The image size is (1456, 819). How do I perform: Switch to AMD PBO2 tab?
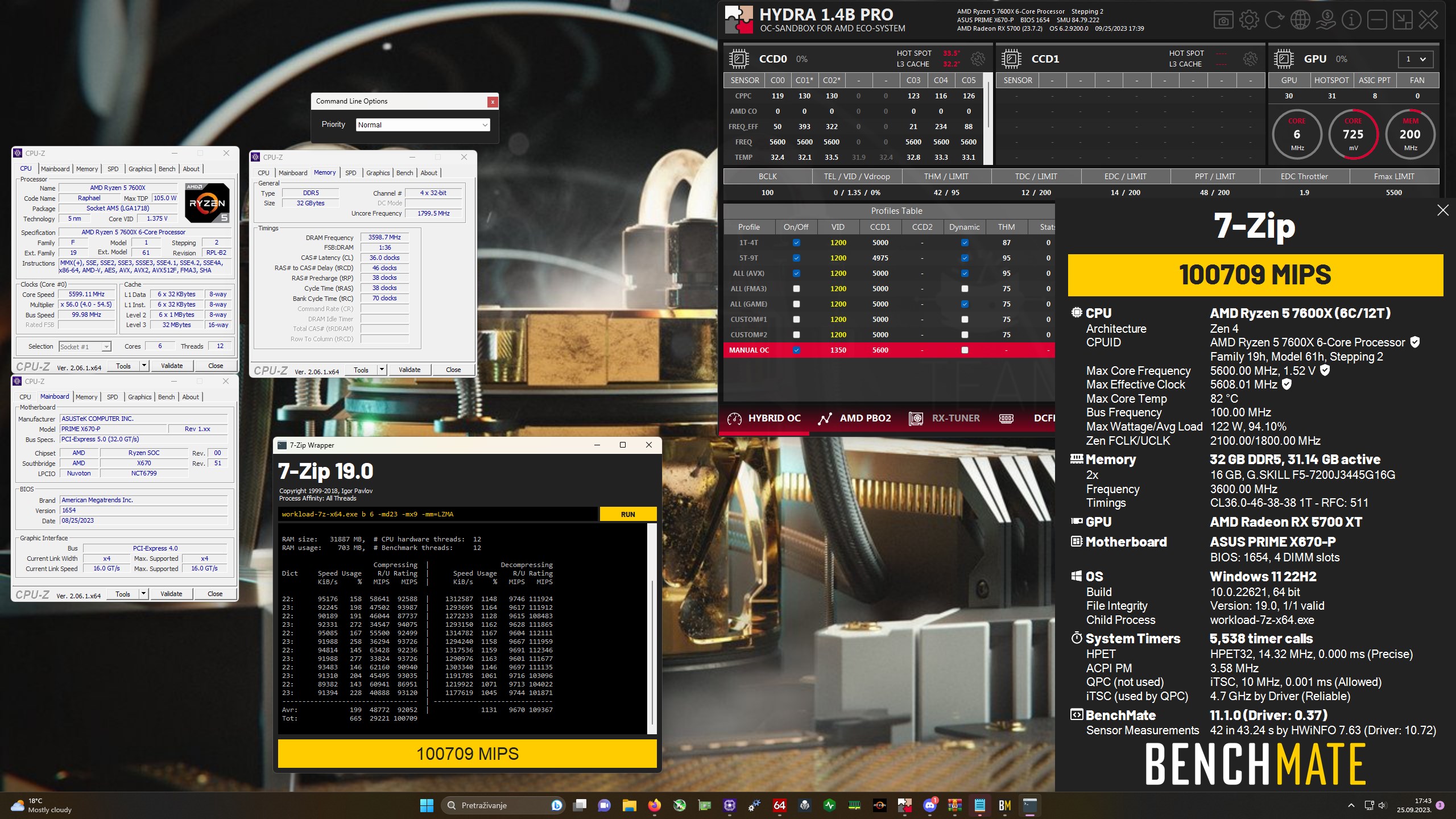tap(854, 419)
